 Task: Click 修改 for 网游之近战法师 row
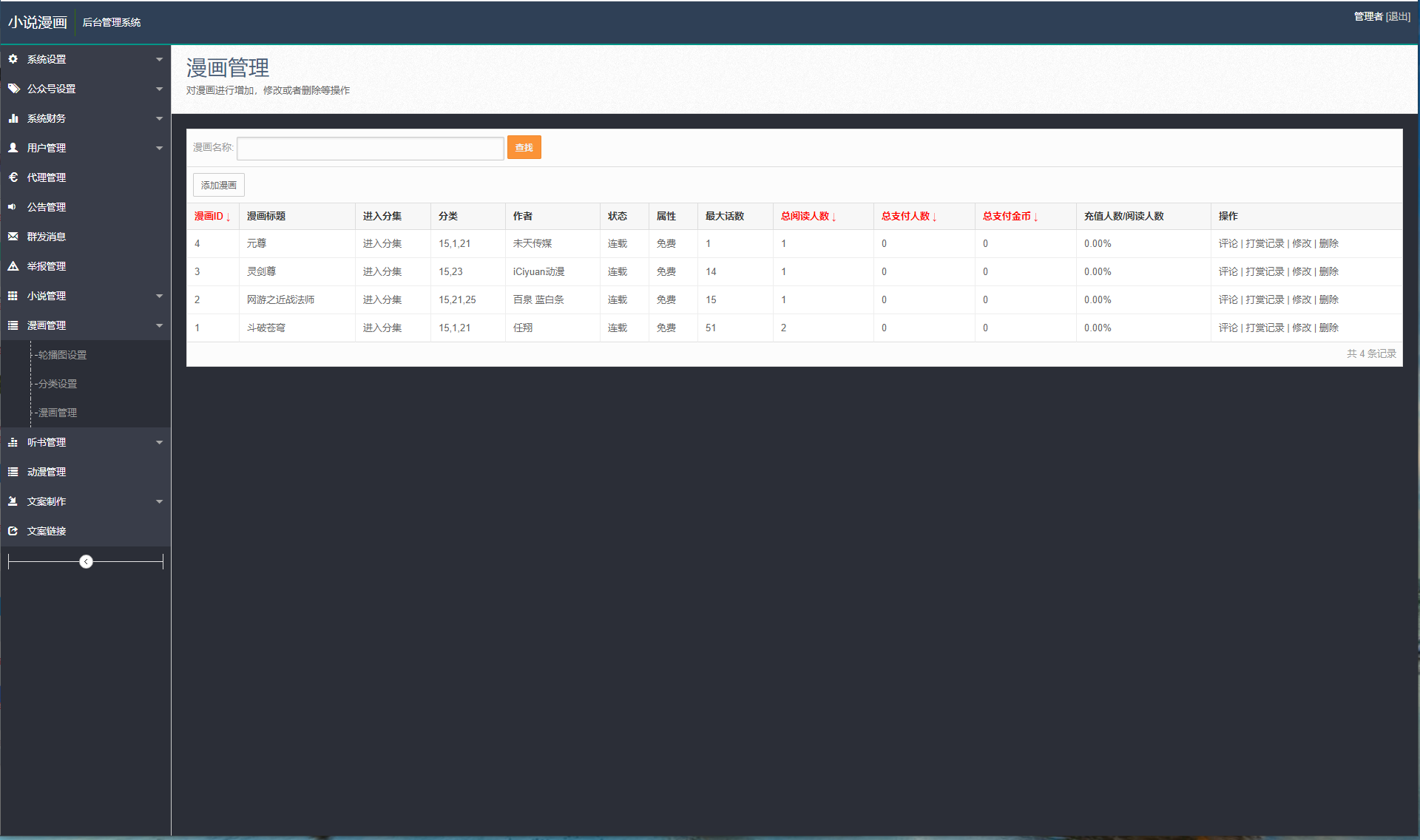(1302, 299)
